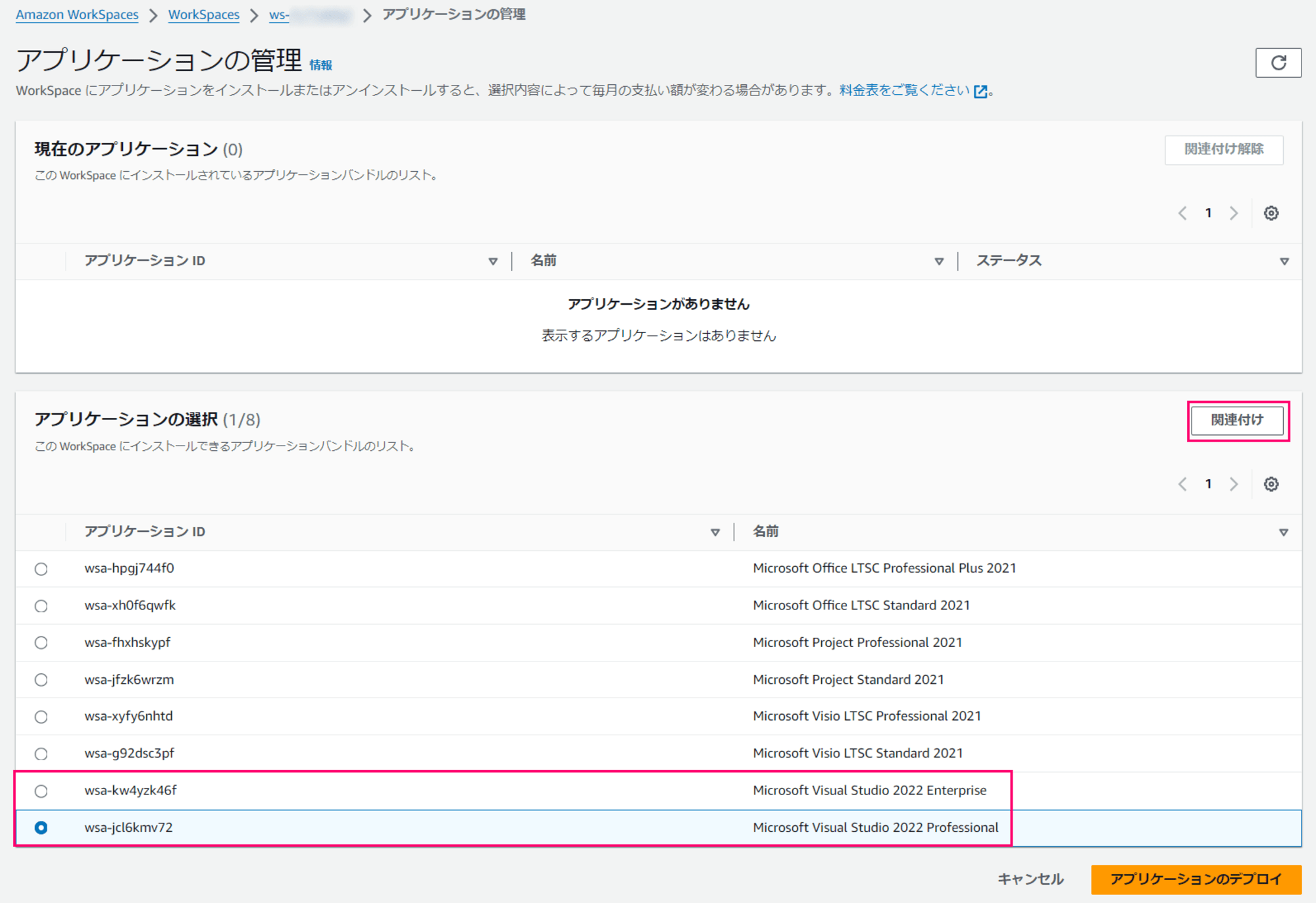The width and height of the screenshot is (1316, 903).
Task: Open WorkSpaces breadcrumb link
Action: point(204,14)
